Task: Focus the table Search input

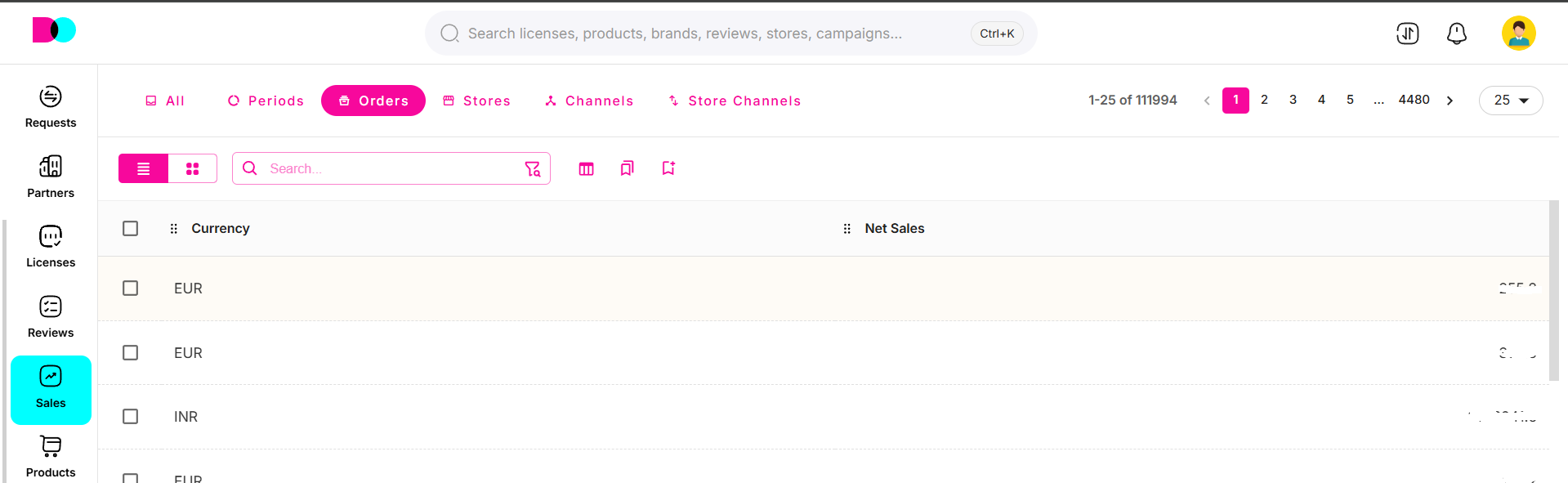Action: click(392, 168)
